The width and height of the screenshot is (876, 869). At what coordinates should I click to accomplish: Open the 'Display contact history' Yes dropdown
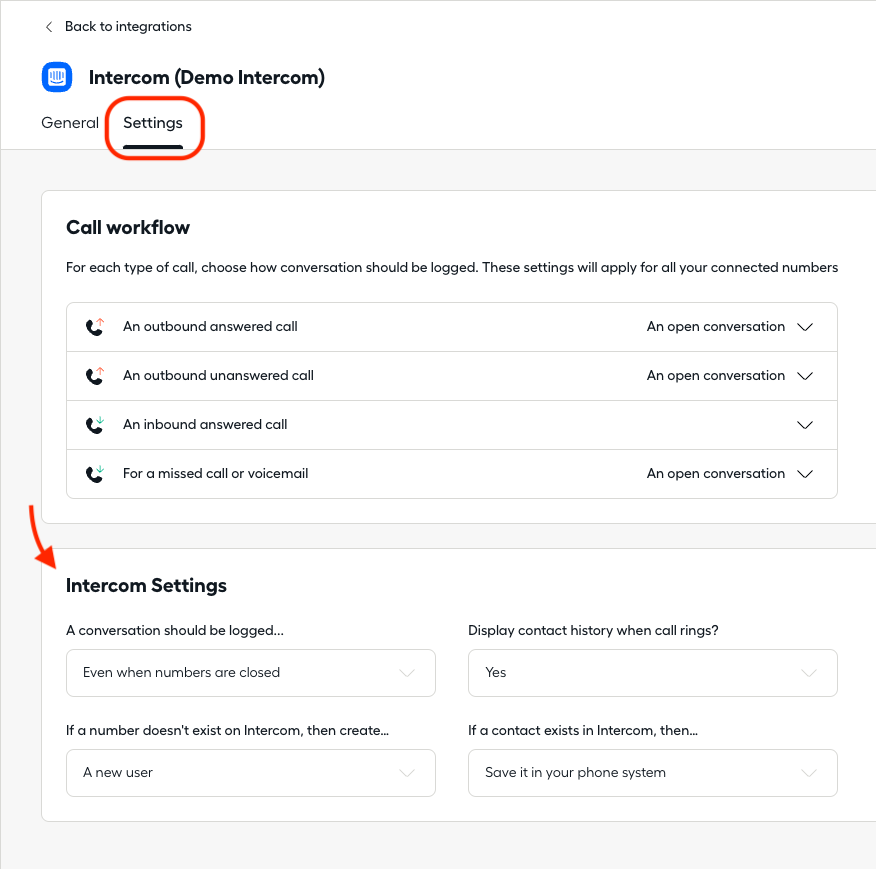653,673
